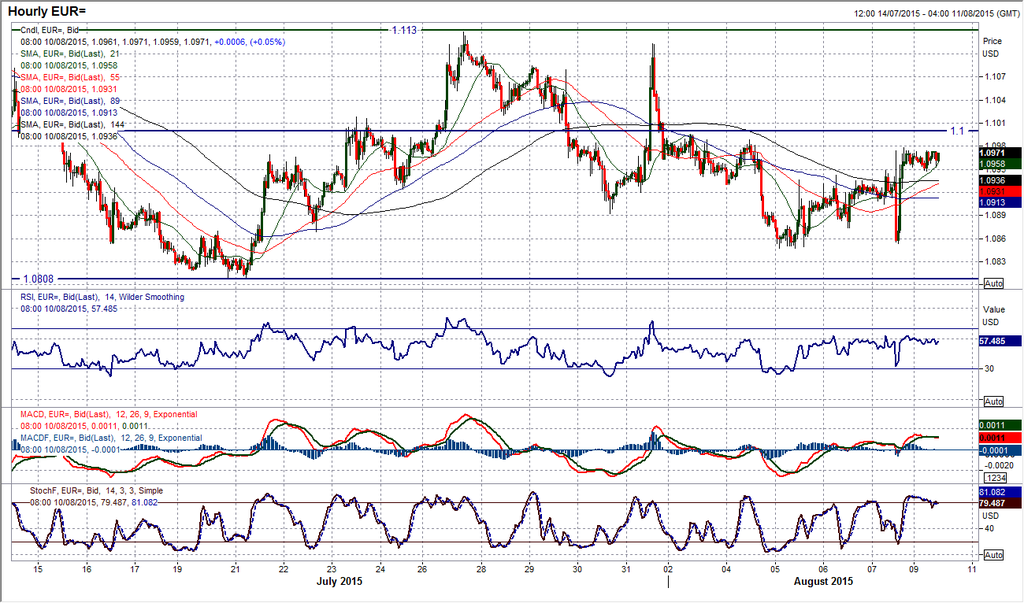Click date label 28 on time axis
This screenshot has width=1024, height=603.
click(x=481, y=568)
